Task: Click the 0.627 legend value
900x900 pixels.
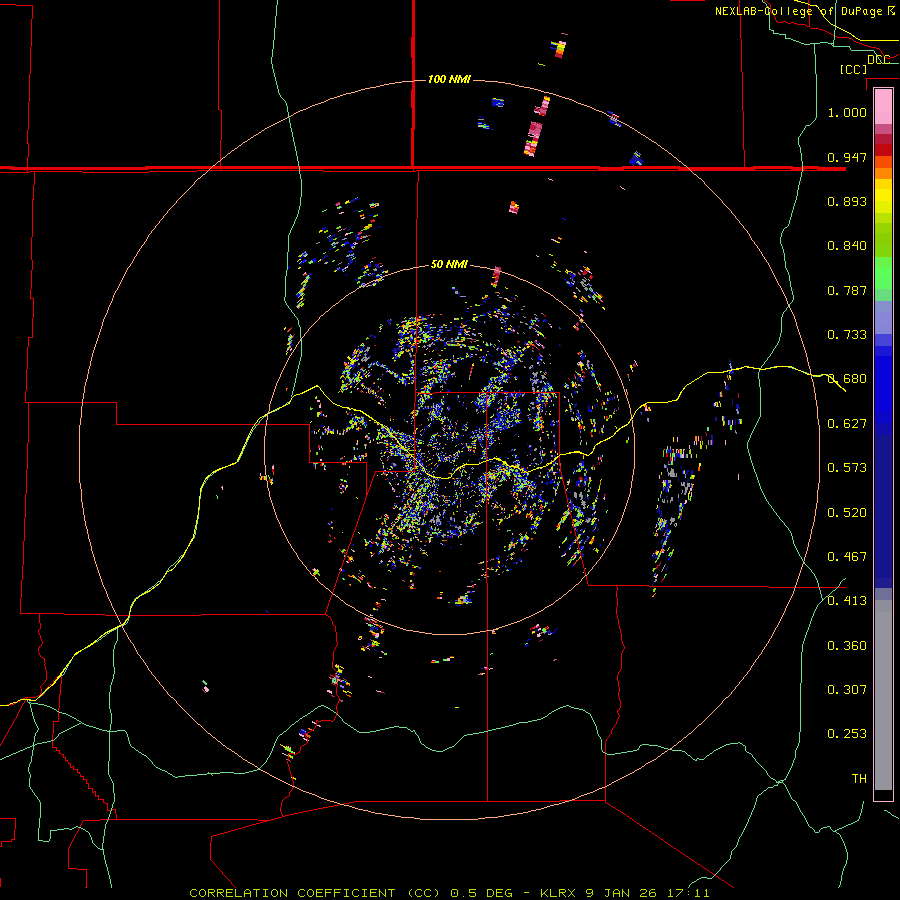Action: click(x=847, y=424)
